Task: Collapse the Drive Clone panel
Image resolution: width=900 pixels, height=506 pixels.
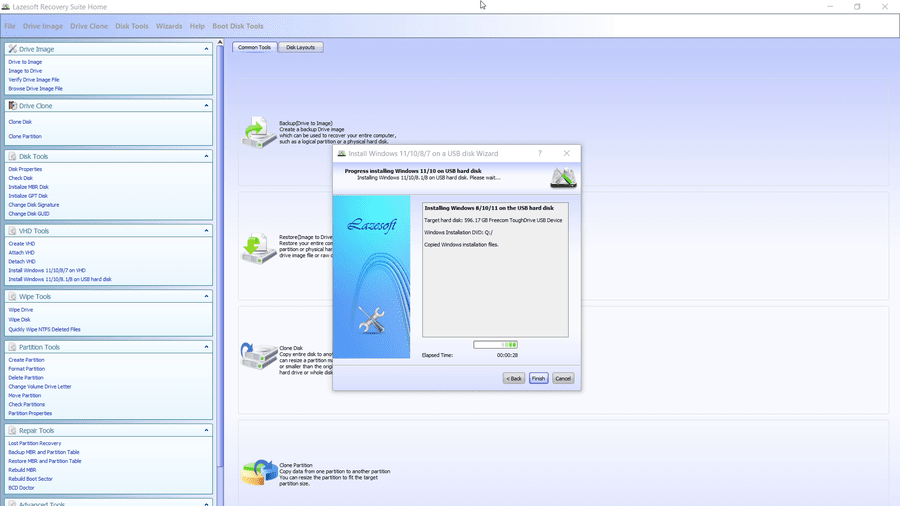Action: 206,106
